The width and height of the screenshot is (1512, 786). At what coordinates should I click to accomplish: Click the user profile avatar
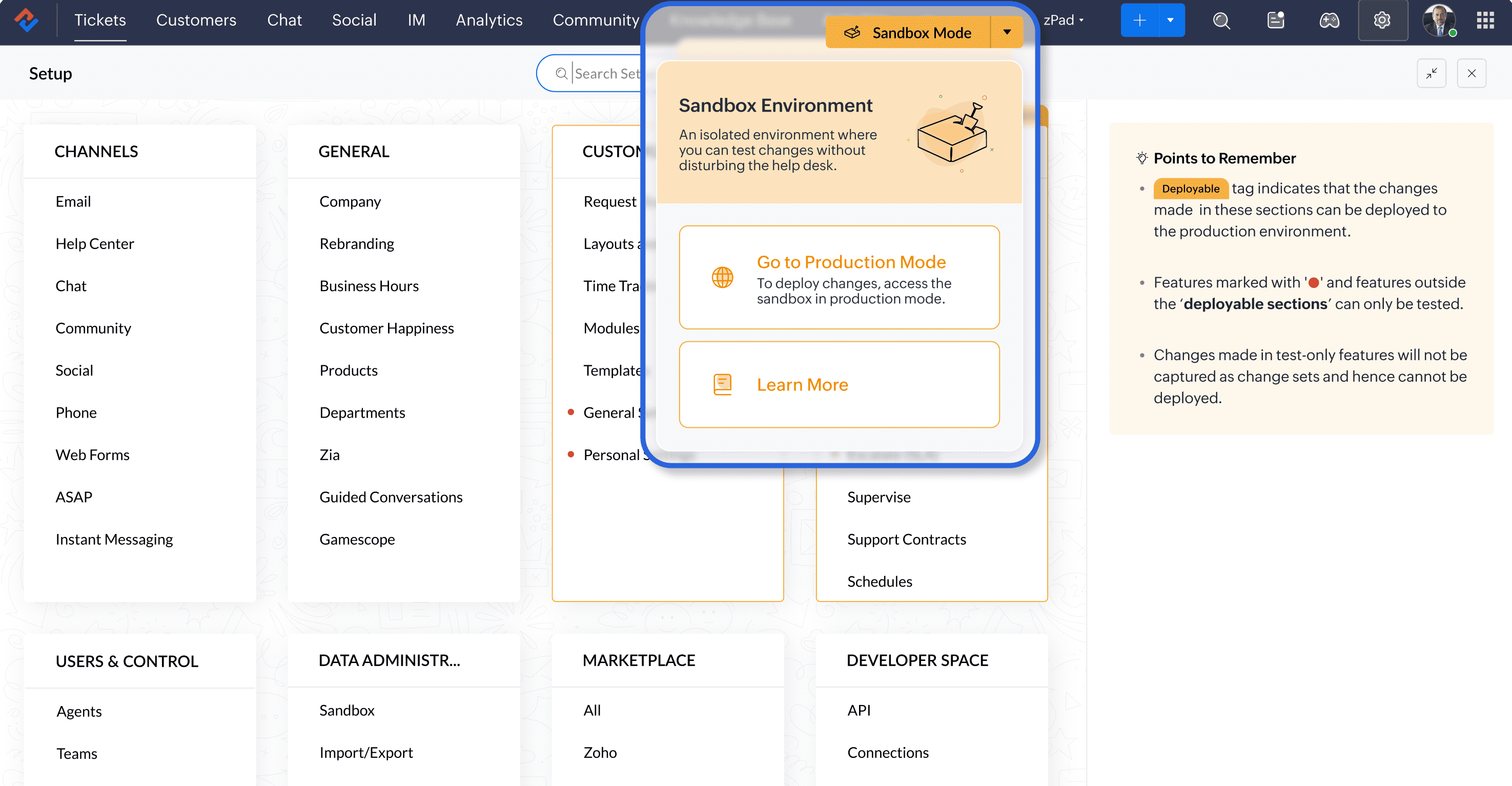[x=1438, y=20]
